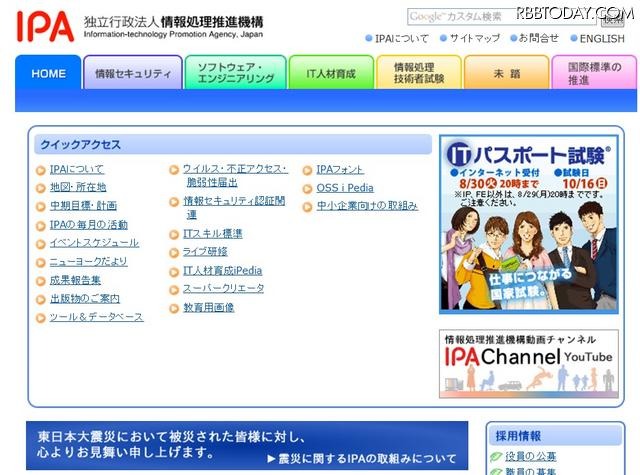Viewport: 640px width, 475px height.
Task: Open the IPA Channel YouTube banner
Action: tap(529, 364)
